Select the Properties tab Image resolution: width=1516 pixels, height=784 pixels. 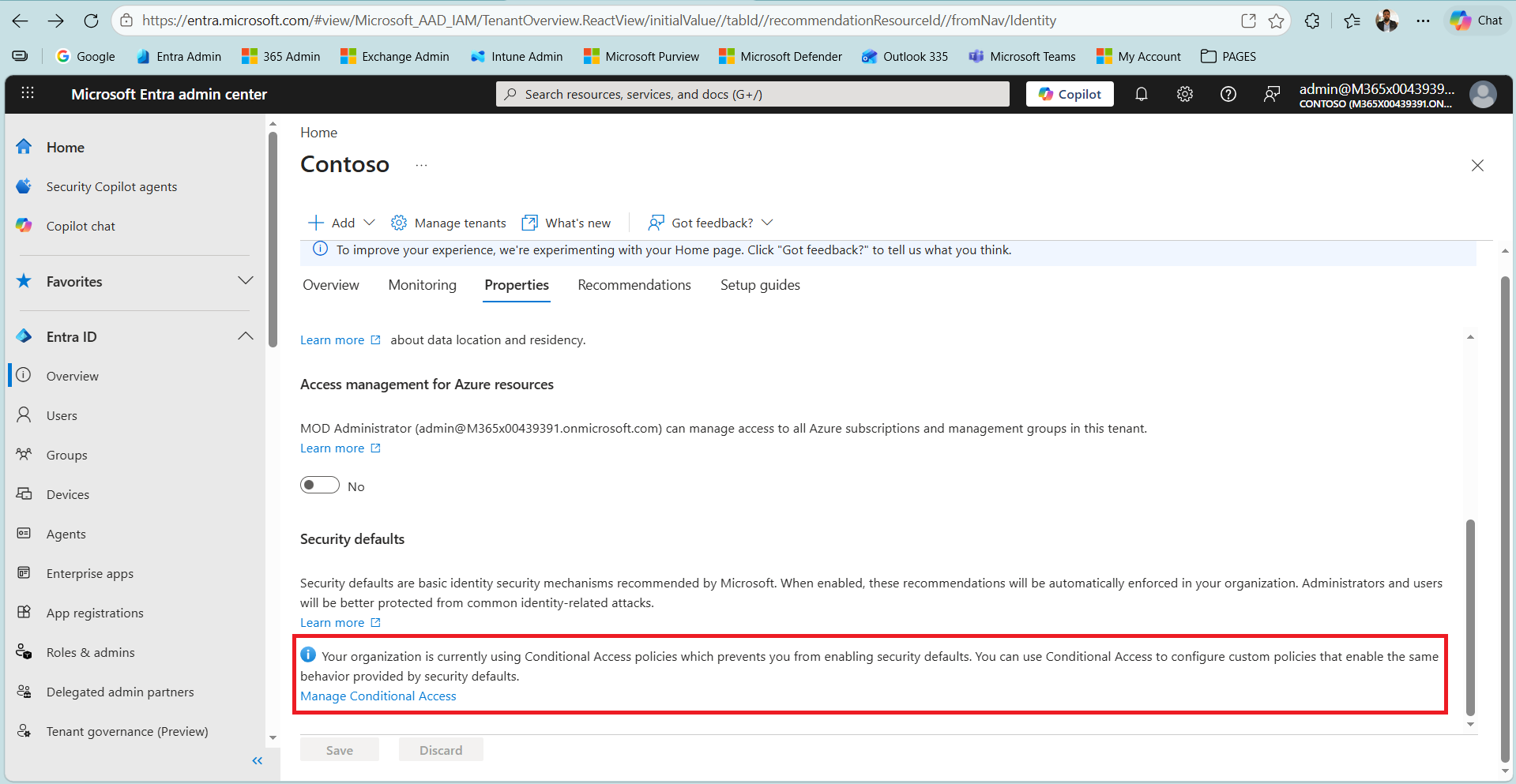(517, 285)
